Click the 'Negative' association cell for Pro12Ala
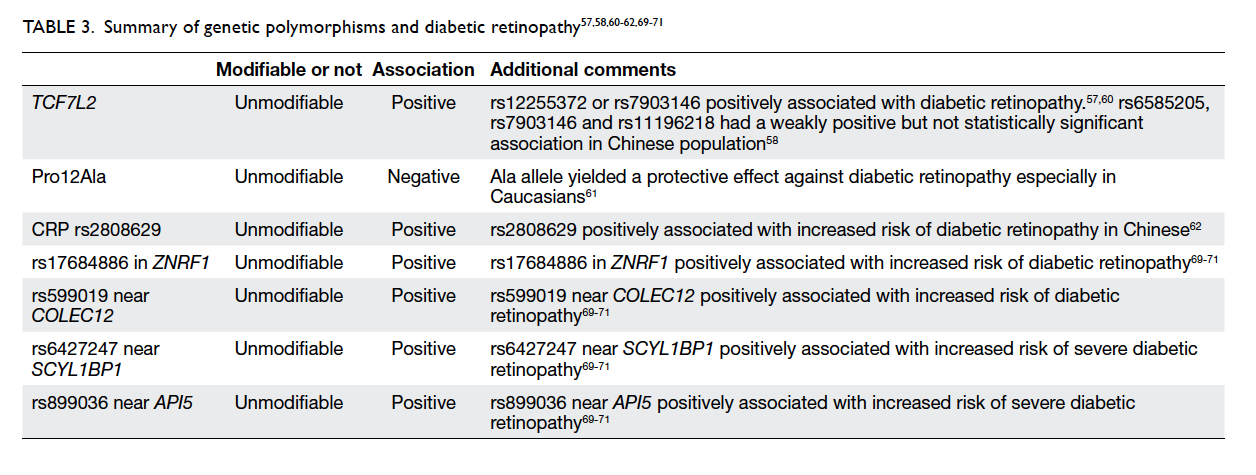The height and width of the screenshot is (475, 1256). (424, 177)
